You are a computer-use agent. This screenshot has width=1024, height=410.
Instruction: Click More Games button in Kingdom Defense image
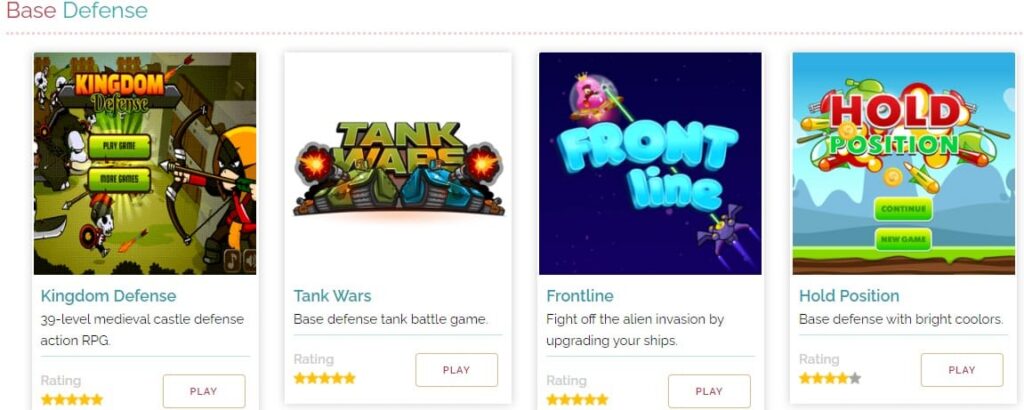point(120,180)
